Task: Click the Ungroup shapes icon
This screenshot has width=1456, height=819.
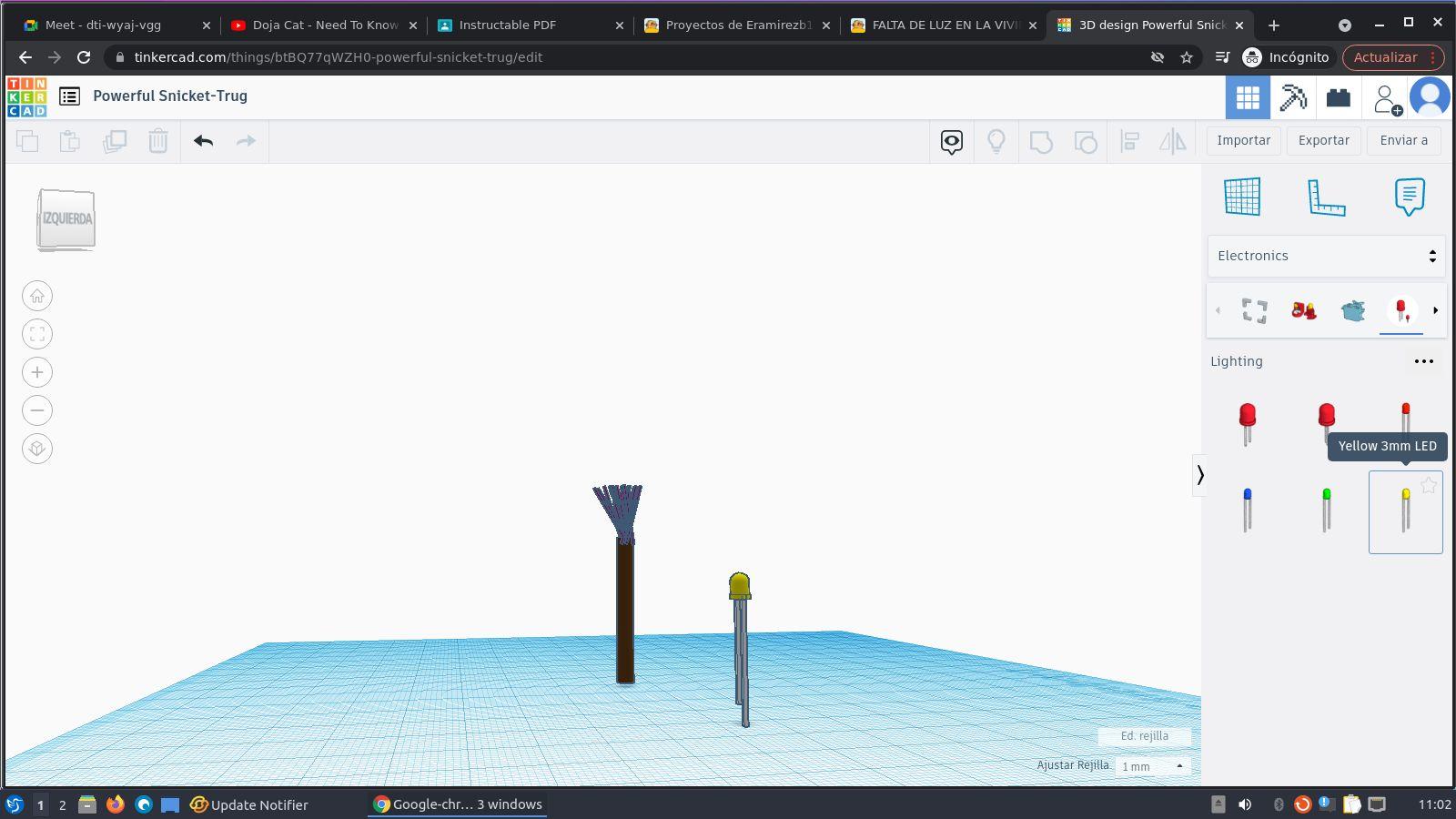Action: tap(1086, 141)
